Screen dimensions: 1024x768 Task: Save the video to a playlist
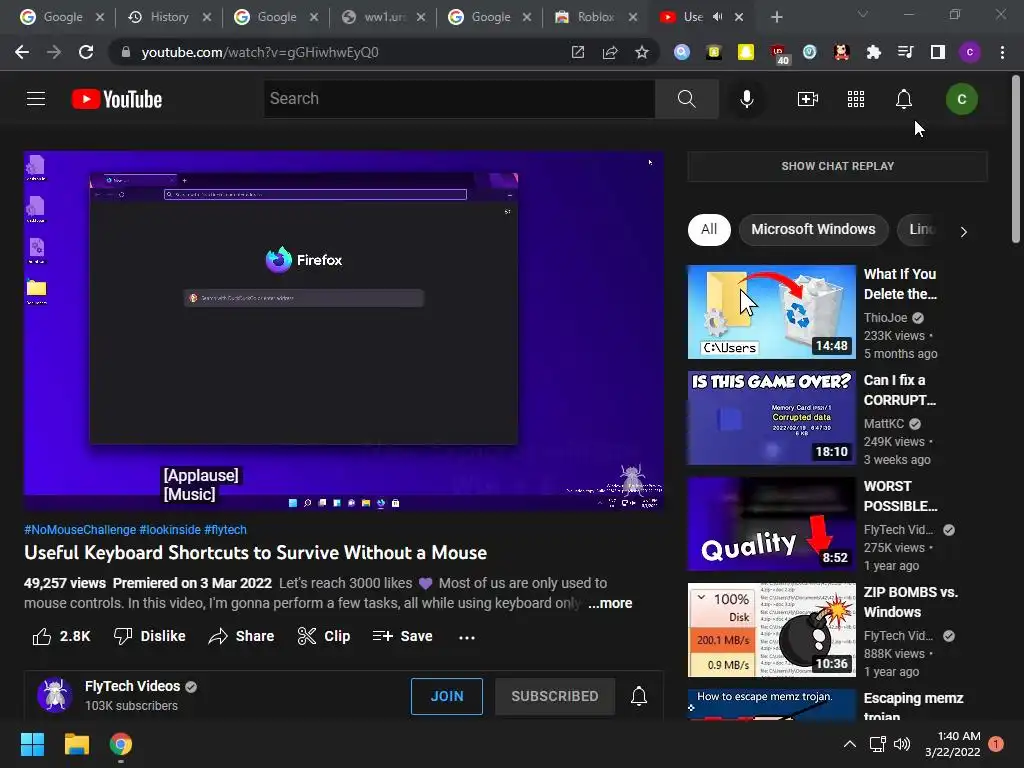402,636
